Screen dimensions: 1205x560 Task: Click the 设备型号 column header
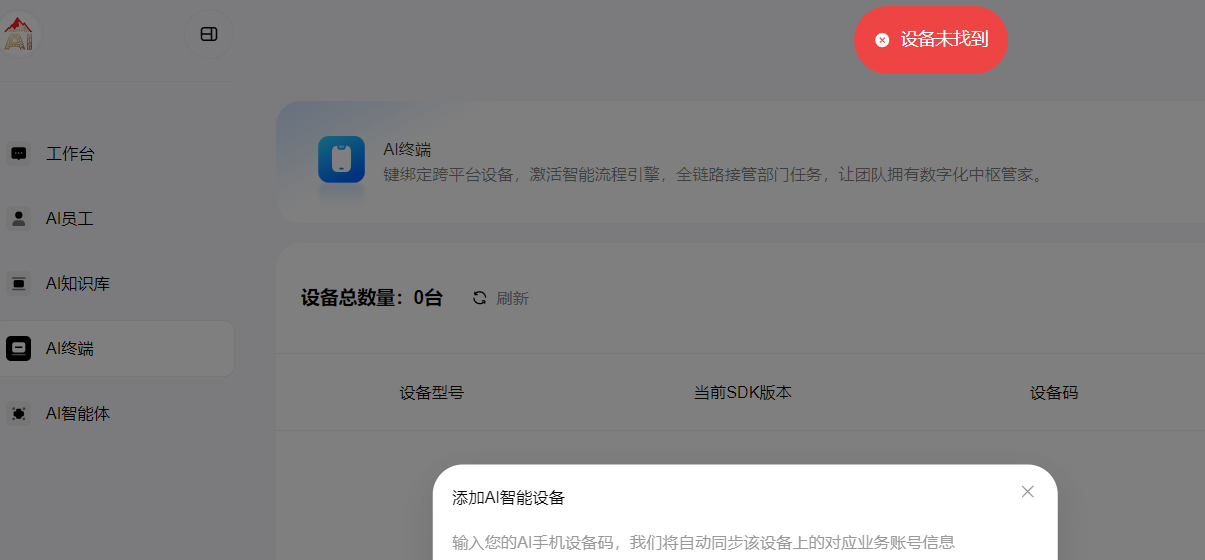(x=431, y=393)
